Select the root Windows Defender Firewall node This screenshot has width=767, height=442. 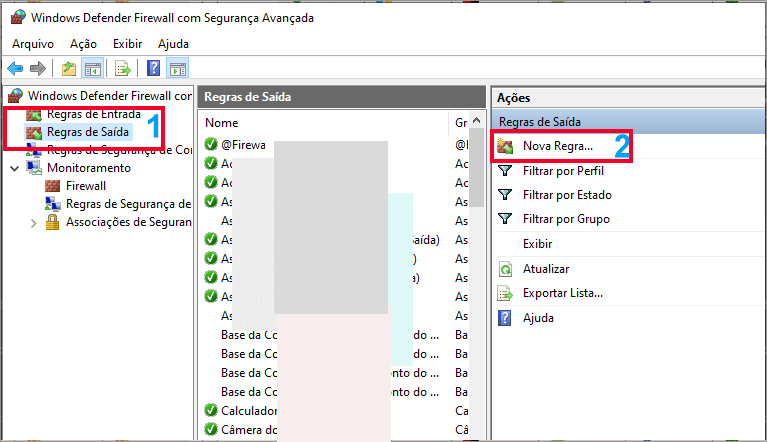(110, 95)
